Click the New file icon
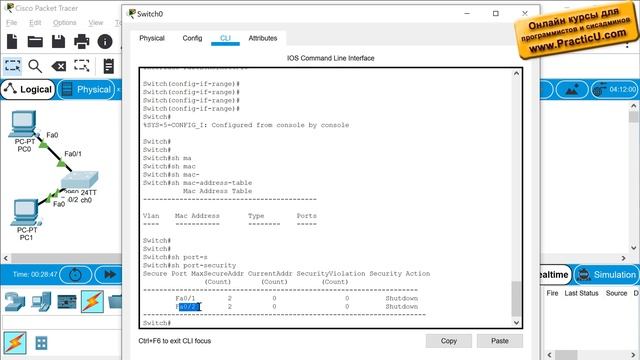Screen dimensions: 640x360 pyautogui.click(x=12, y=41)
